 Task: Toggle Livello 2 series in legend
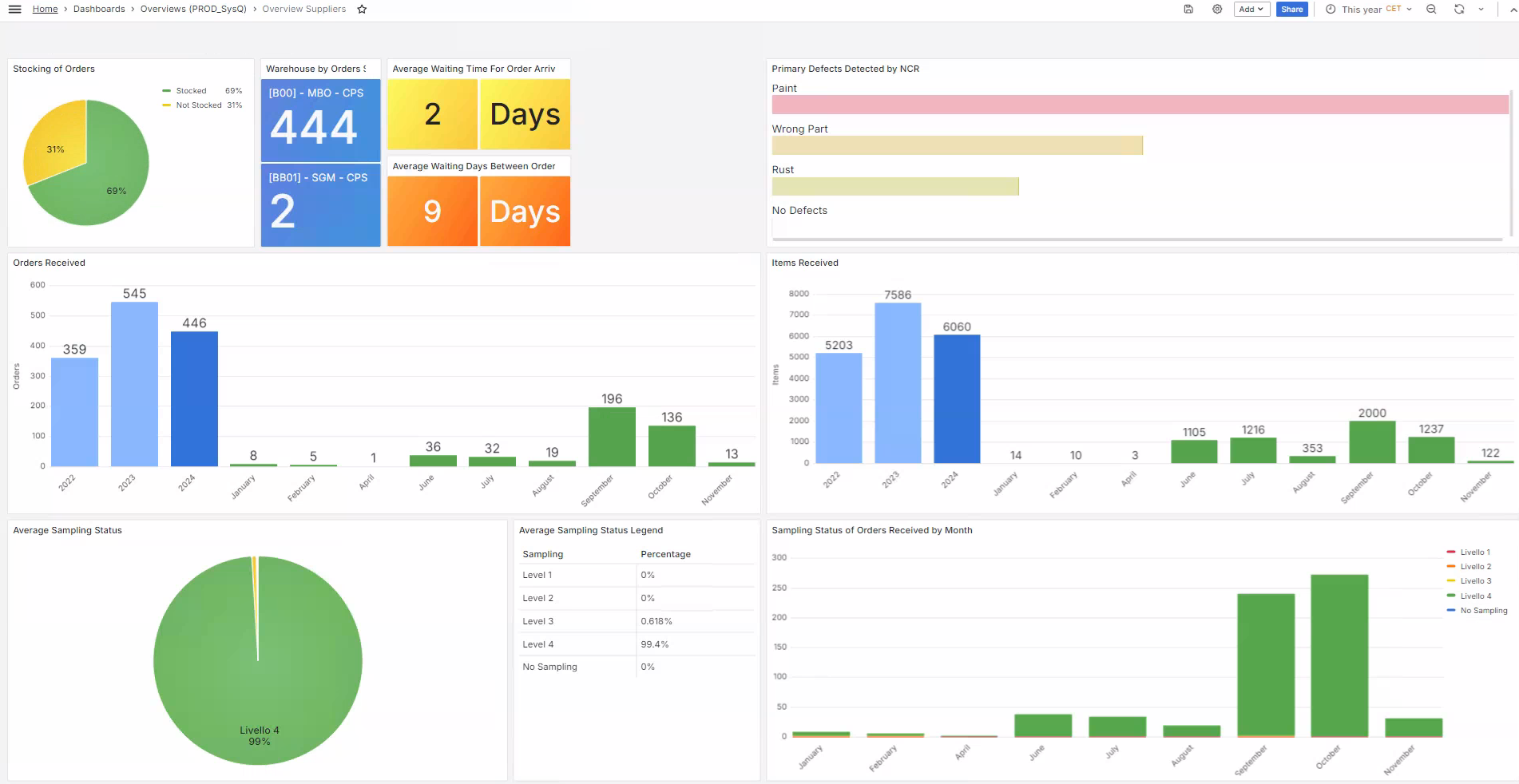tap(1475, 567)
